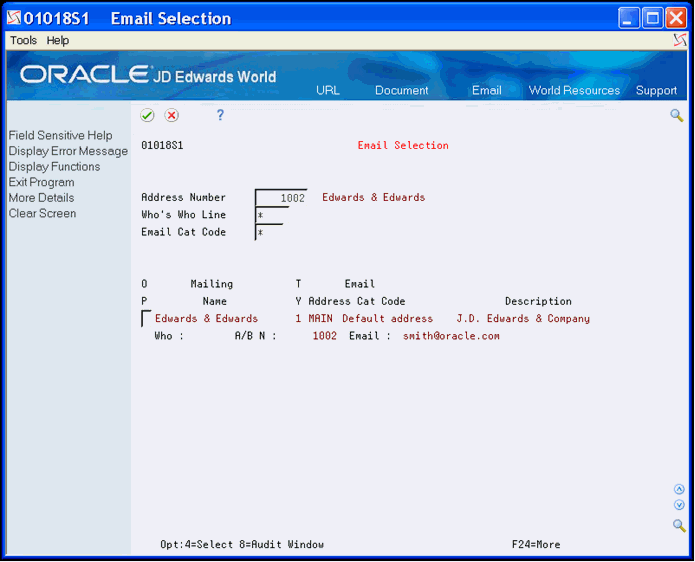Click J.D. Edwards & Company description
695x562 pixels.
coord(523,319)
